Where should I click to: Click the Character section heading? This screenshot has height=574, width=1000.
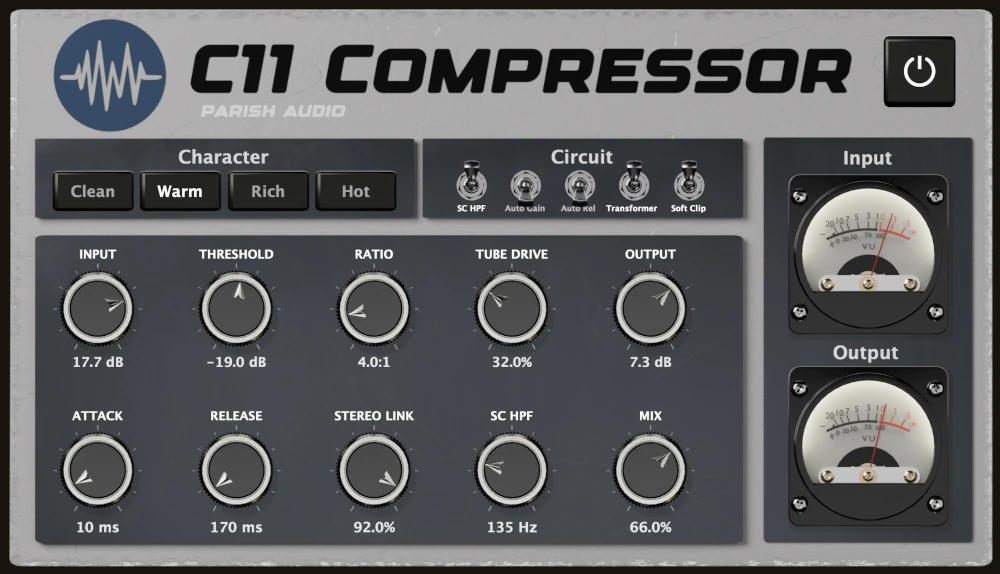223,157
